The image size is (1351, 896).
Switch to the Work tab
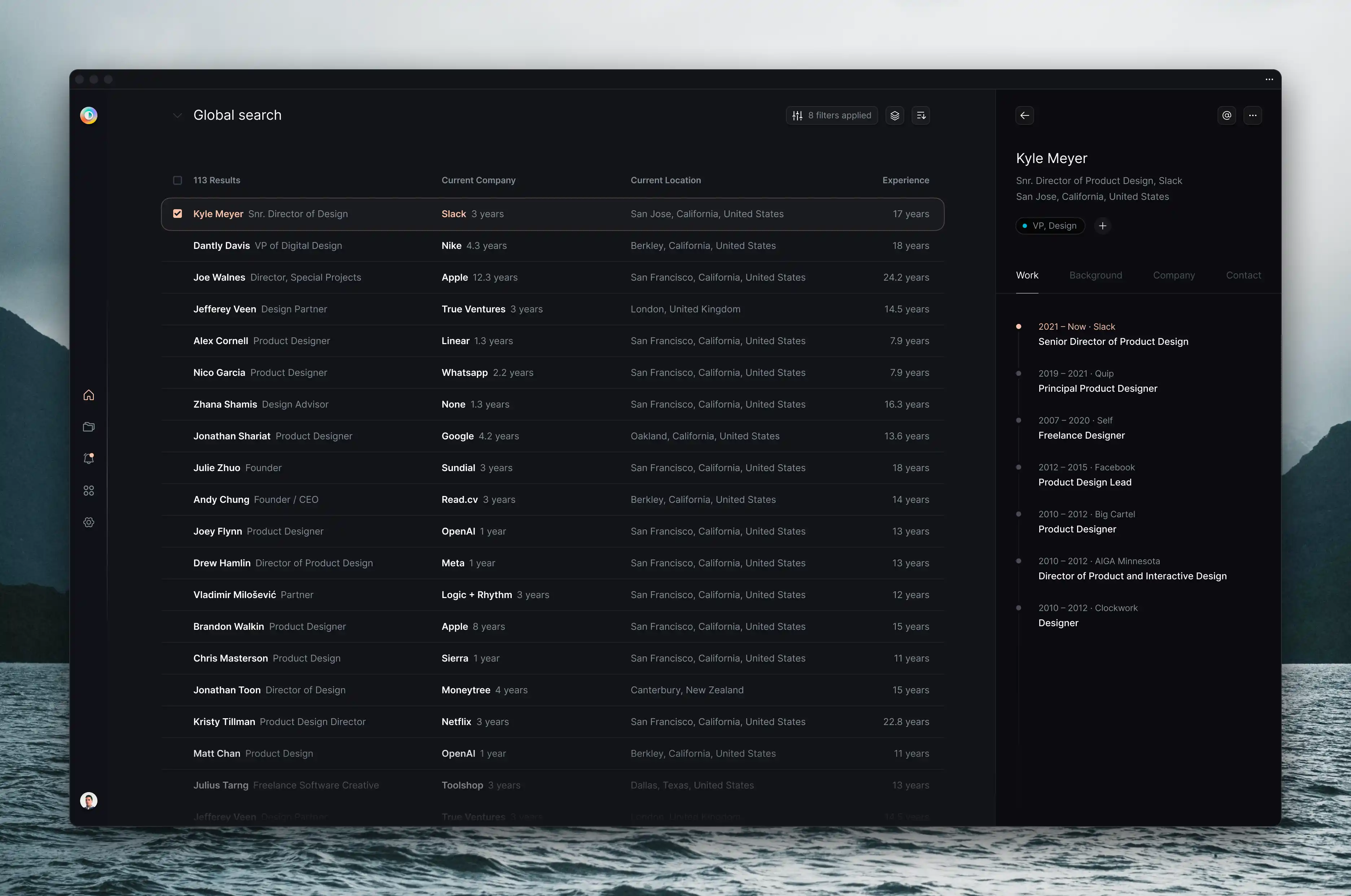(1027, 276)
